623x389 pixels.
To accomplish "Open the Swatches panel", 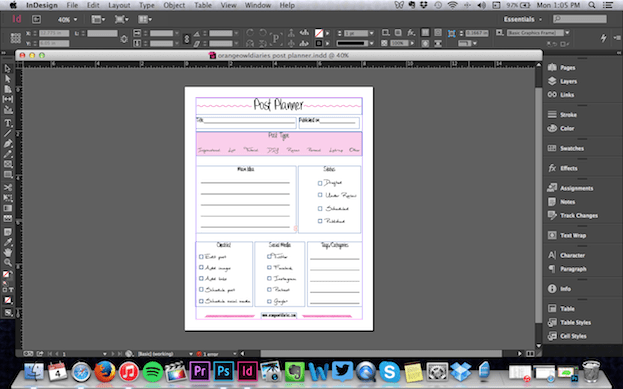I will 566,148.
